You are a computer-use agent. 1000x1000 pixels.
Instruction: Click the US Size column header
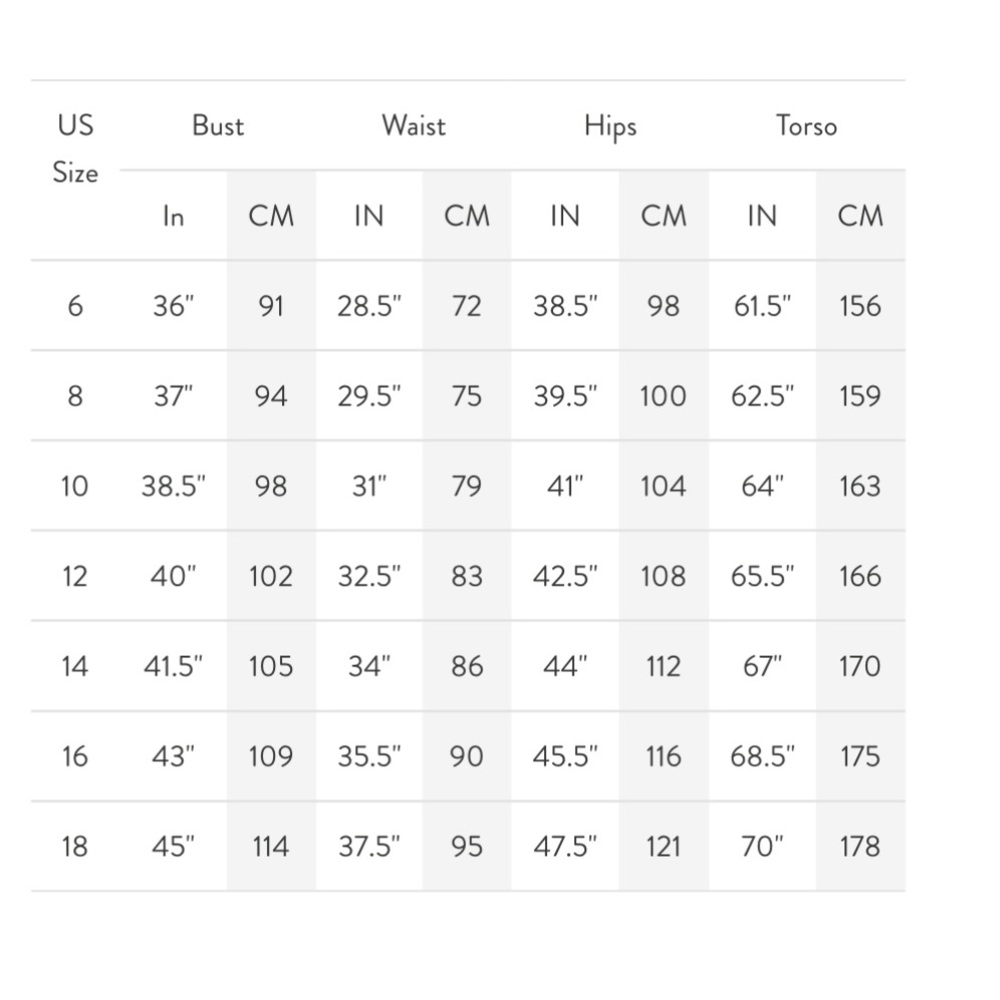[x=75, y=149]
